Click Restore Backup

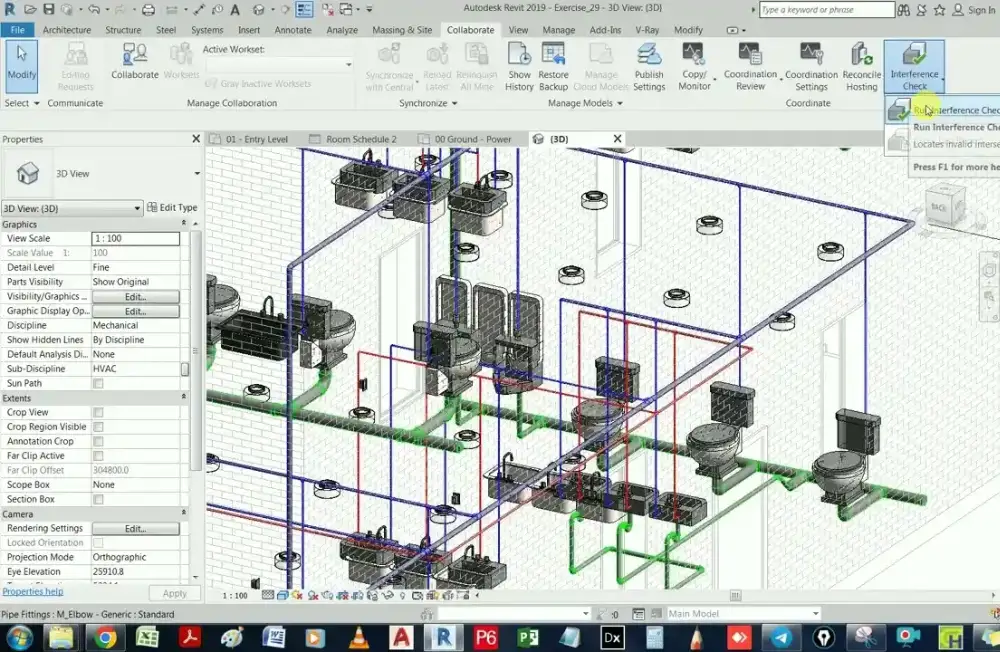click(x=553, y=67)
